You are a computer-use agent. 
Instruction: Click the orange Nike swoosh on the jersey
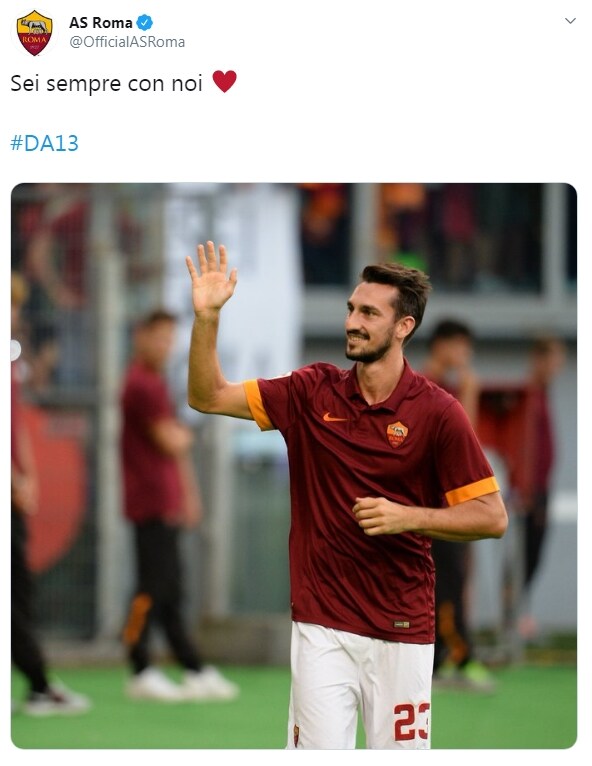coord(334,418)
